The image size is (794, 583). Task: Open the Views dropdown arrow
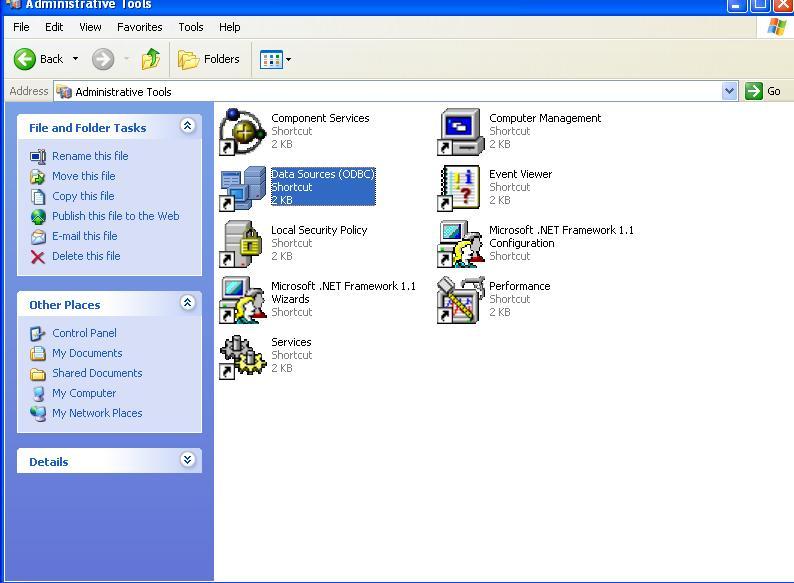click(289, 60)
